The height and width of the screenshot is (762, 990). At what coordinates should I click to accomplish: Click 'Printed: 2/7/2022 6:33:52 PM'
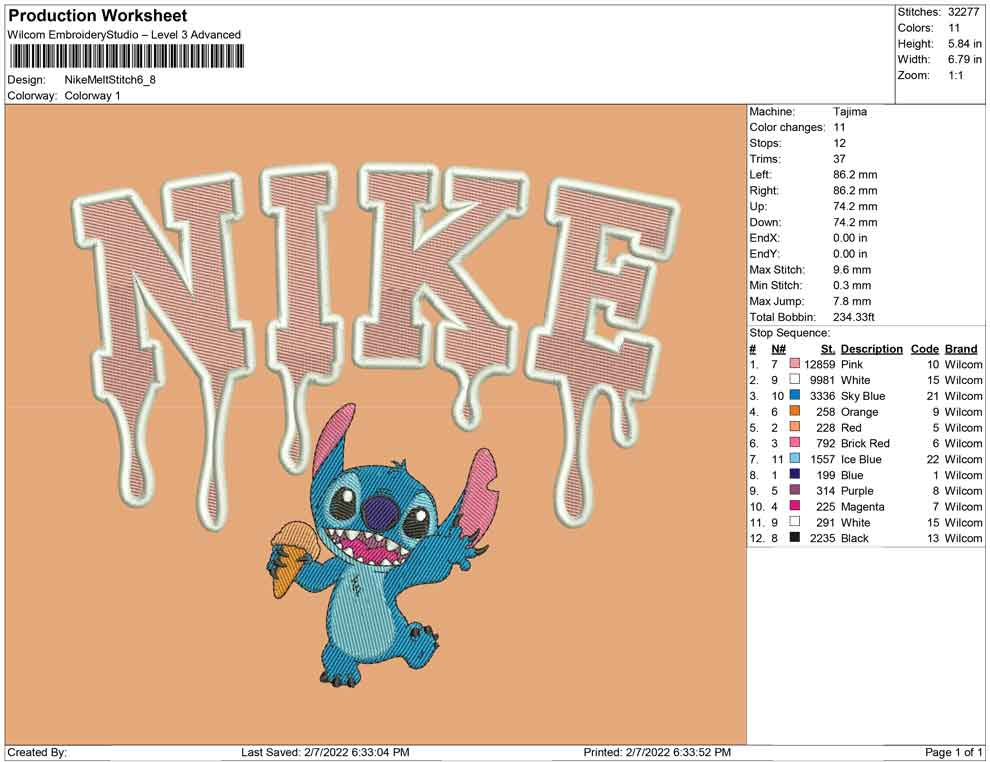coord(657,752)
